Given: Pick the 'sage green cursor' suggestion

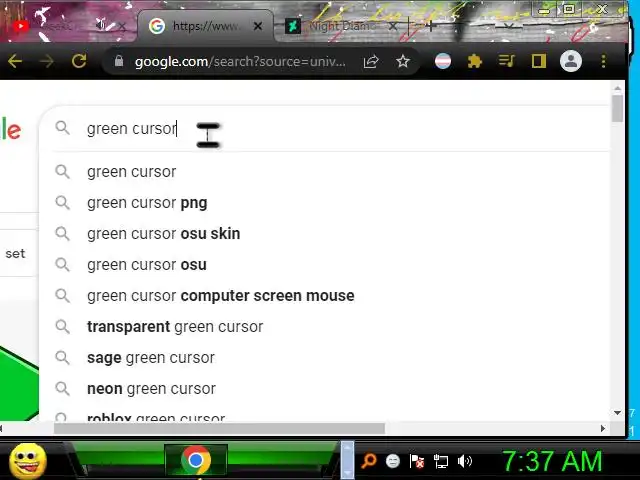Looking at the screenshot, I should (324, 358).
